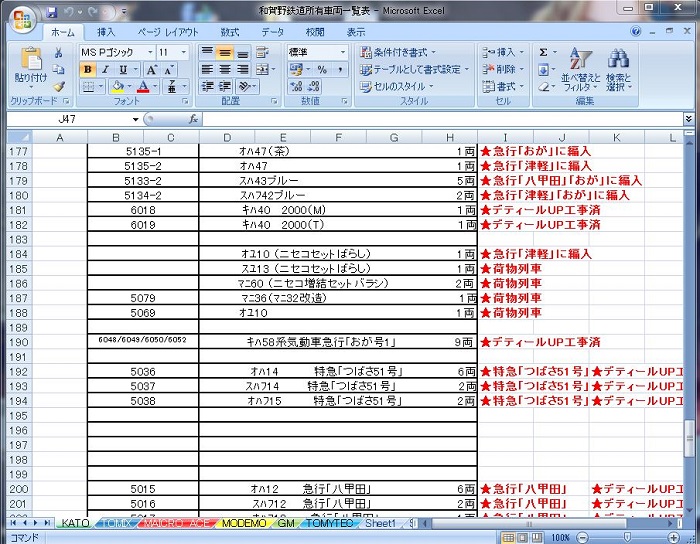Open 並べ替えとフィルタ sort and filter
This screenshot has height=544, width=700.
[x=581, y=70]
